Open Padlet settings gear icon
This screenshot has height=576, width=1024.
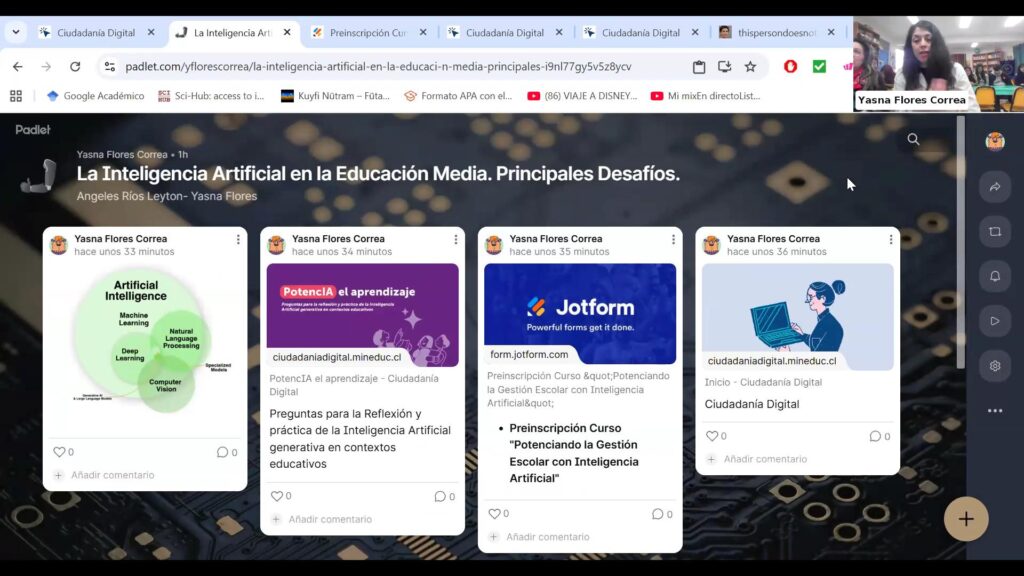[x=995, y=366]
